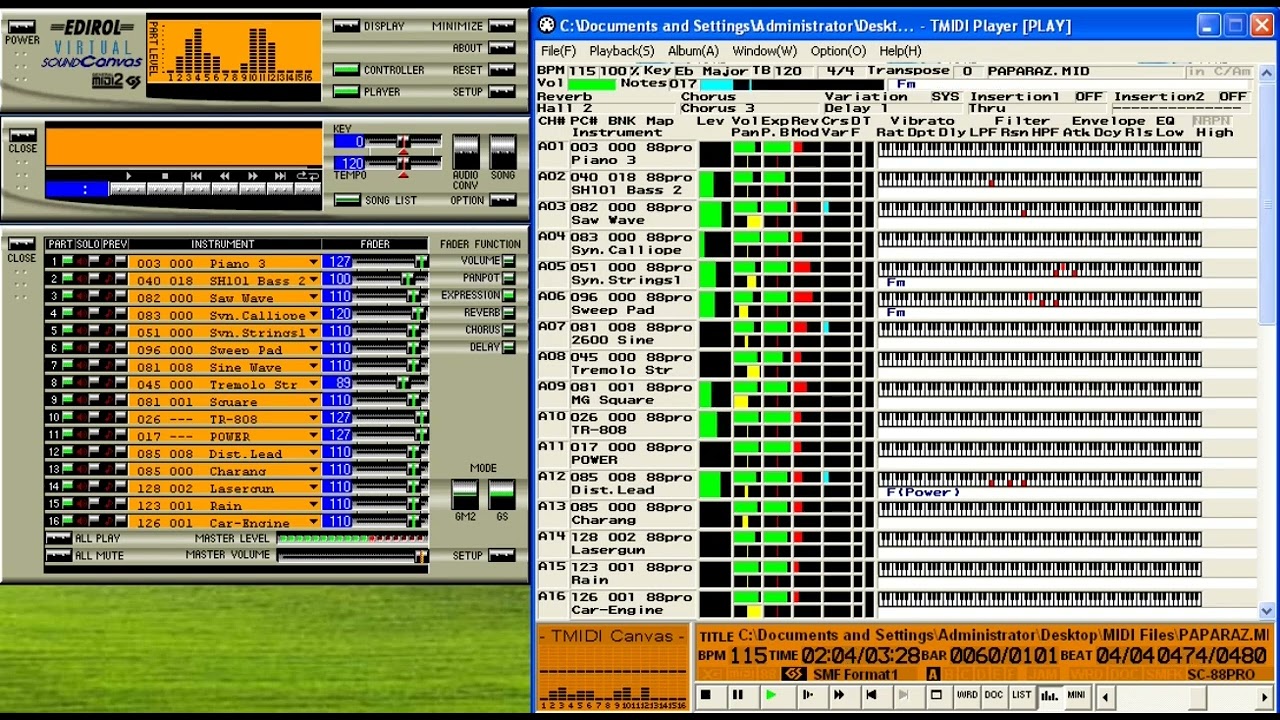Click the All Play button
This screenshot has height=720, width=1280.
[x=59, y=538]
